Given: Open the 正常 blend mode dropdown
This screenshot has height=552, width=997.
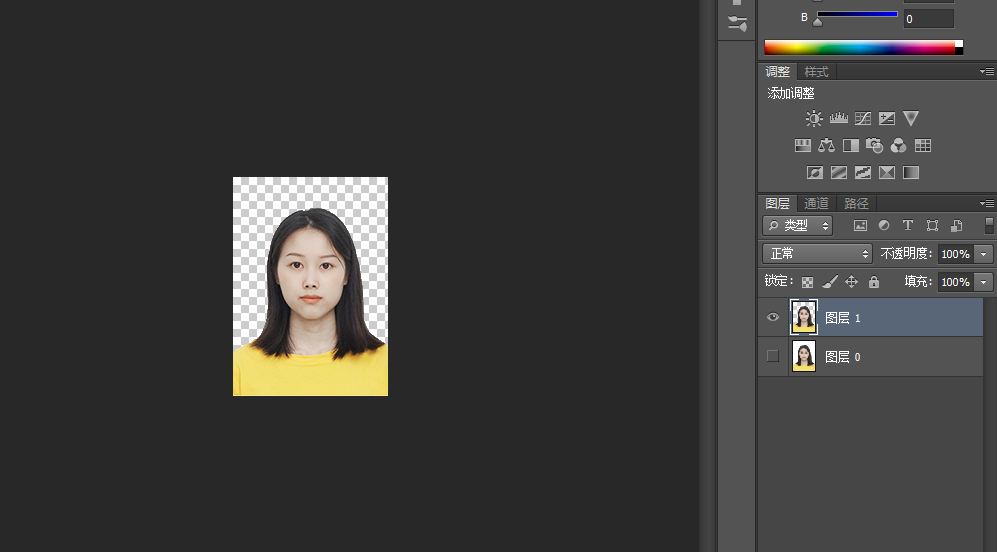Looking at the screenshot, I should (817, 254).
